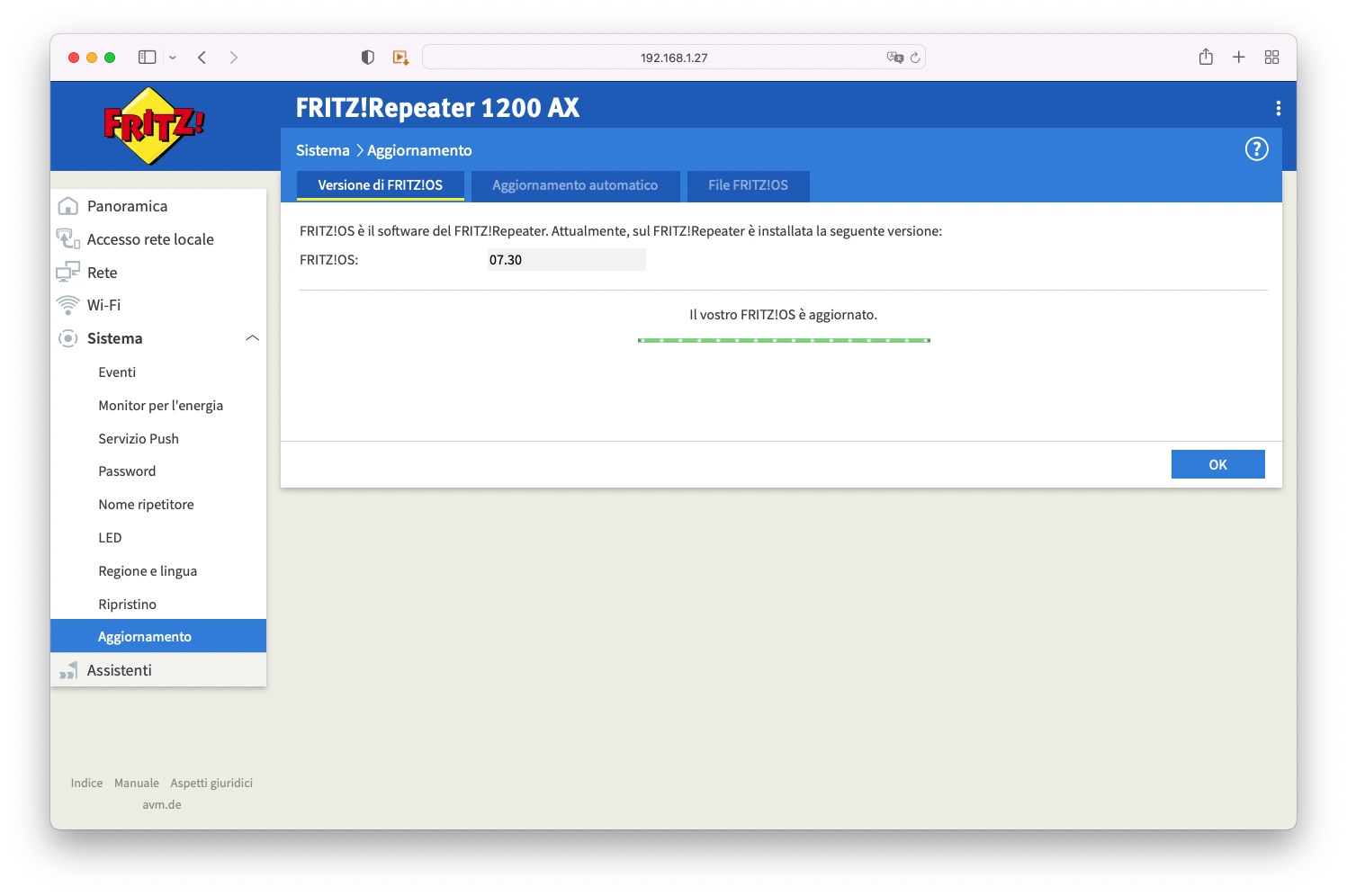Go back with Safari's back arrow
This screenshot has width=1347, height=896.
pos(202,58)
